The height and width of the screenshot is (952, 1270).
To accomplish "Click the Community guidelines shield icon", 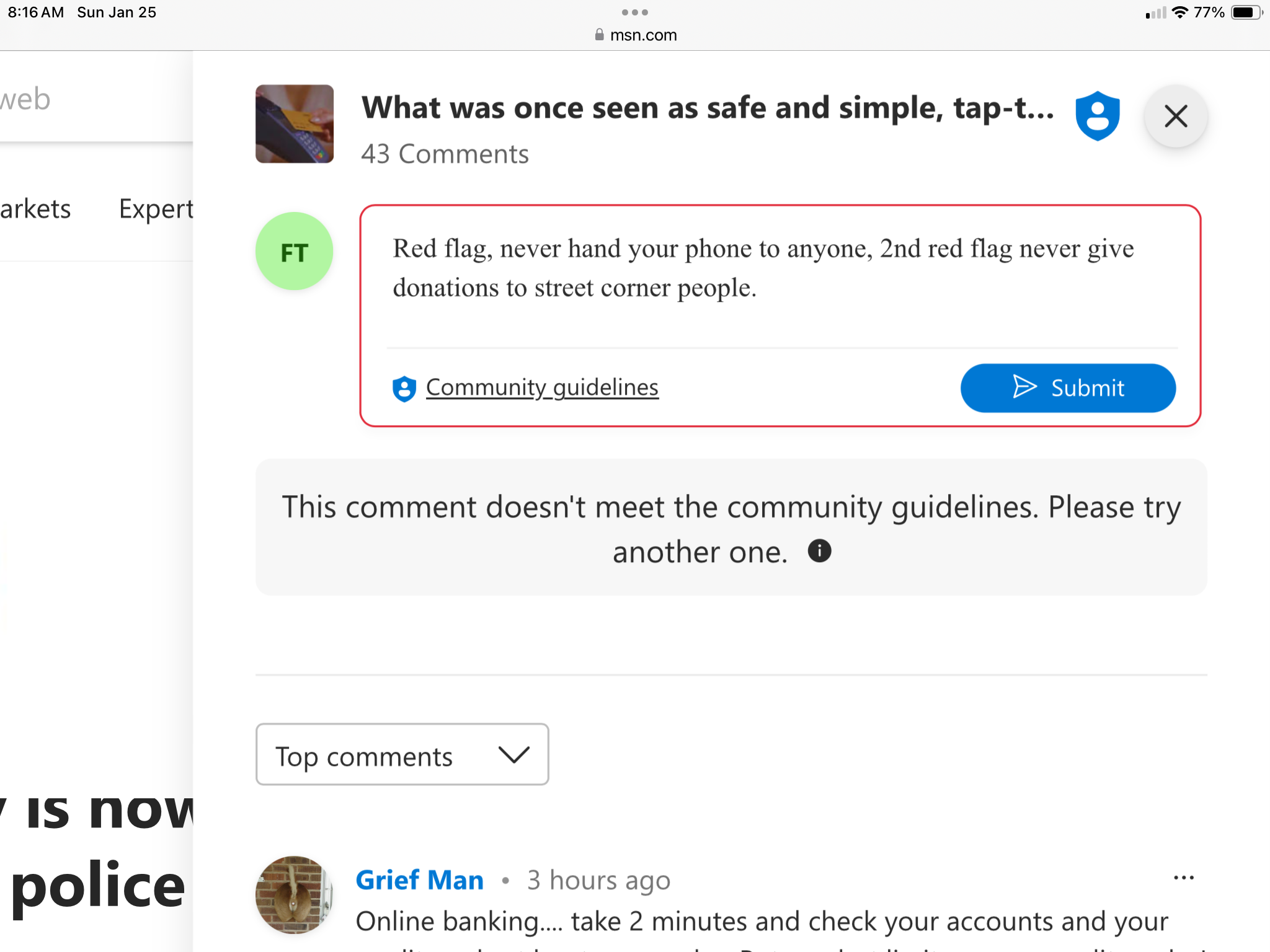I will [x=404, y=389].
